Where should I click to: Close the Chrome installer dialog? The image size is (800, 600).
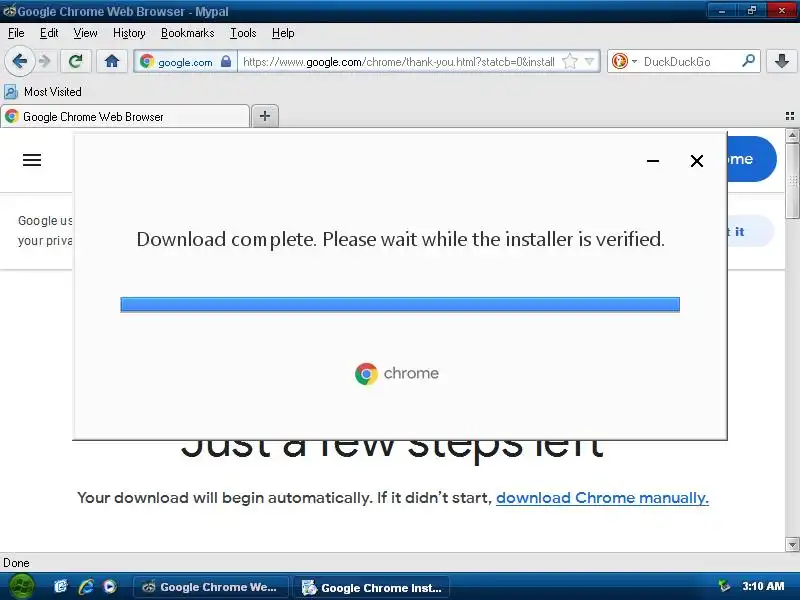(696, 161)
